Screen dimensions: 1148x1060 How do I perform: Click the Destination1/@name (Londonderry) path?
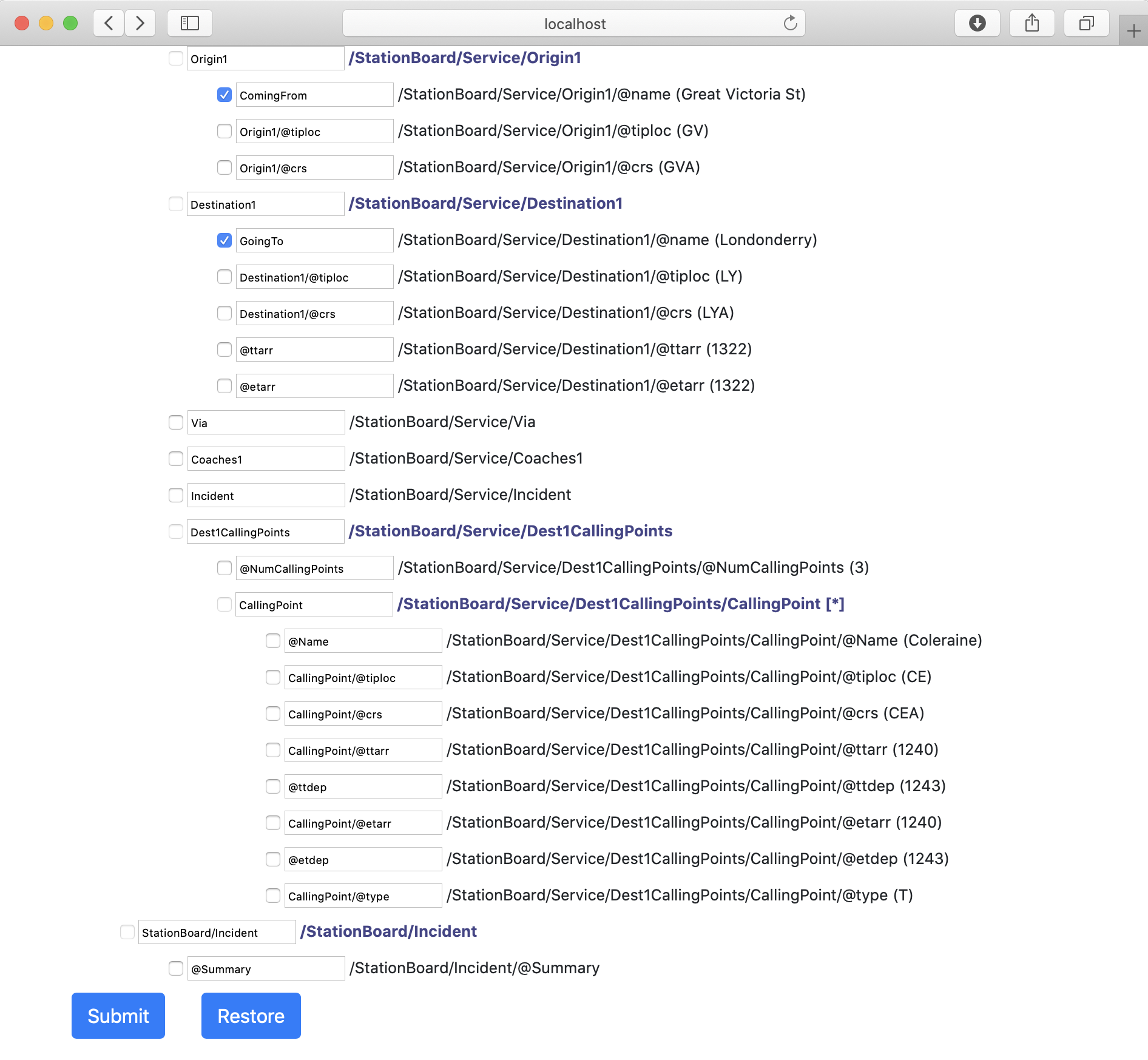(607, 240)
